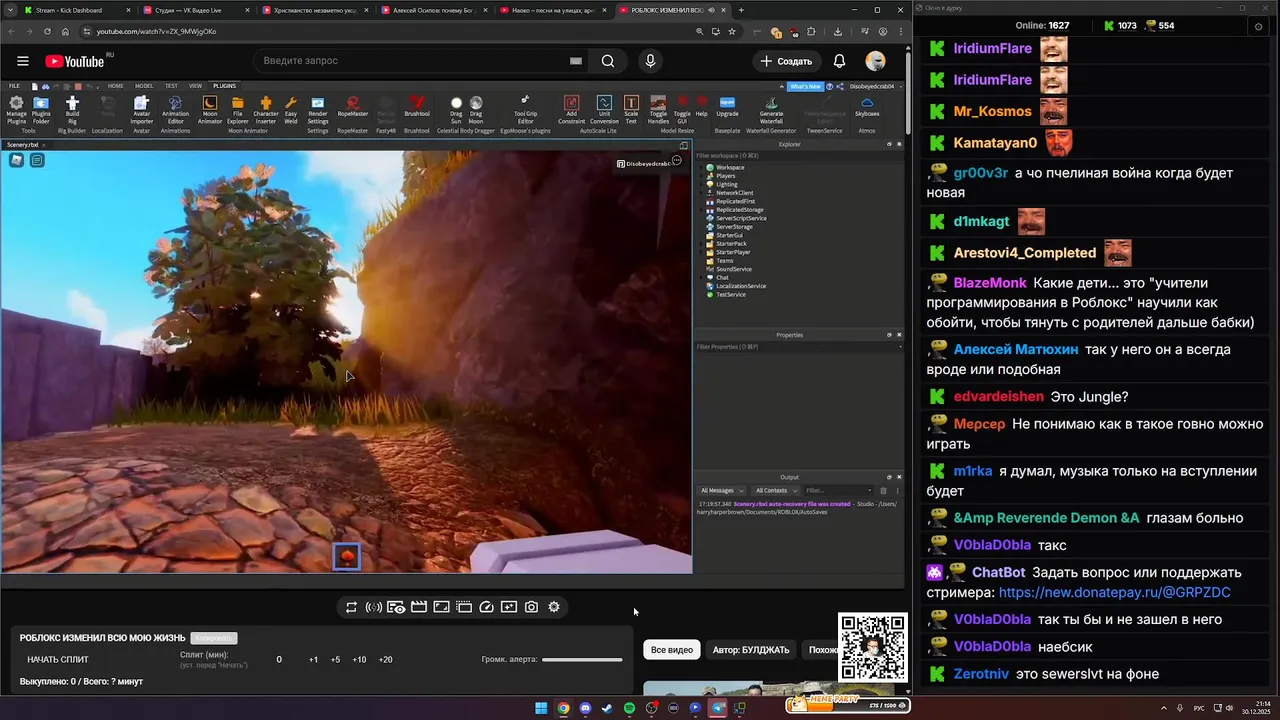The image size is (1280, 720).
Task: Click the QR code image
Action: click(x=873, y=648)
